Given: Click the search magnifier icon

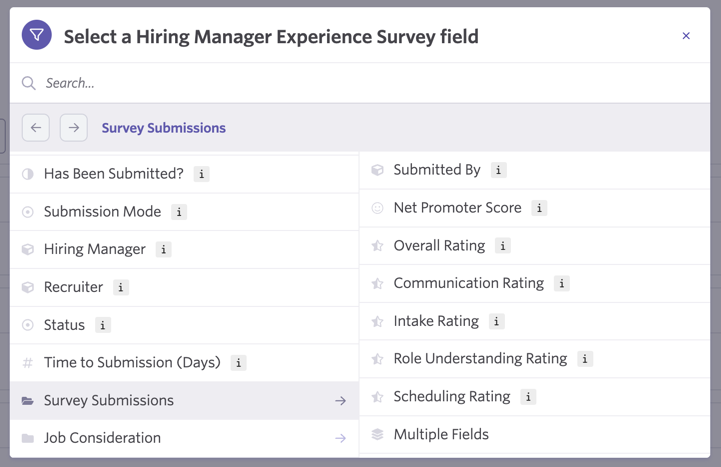Looking at the screenshot, I should tap(29, 83).
